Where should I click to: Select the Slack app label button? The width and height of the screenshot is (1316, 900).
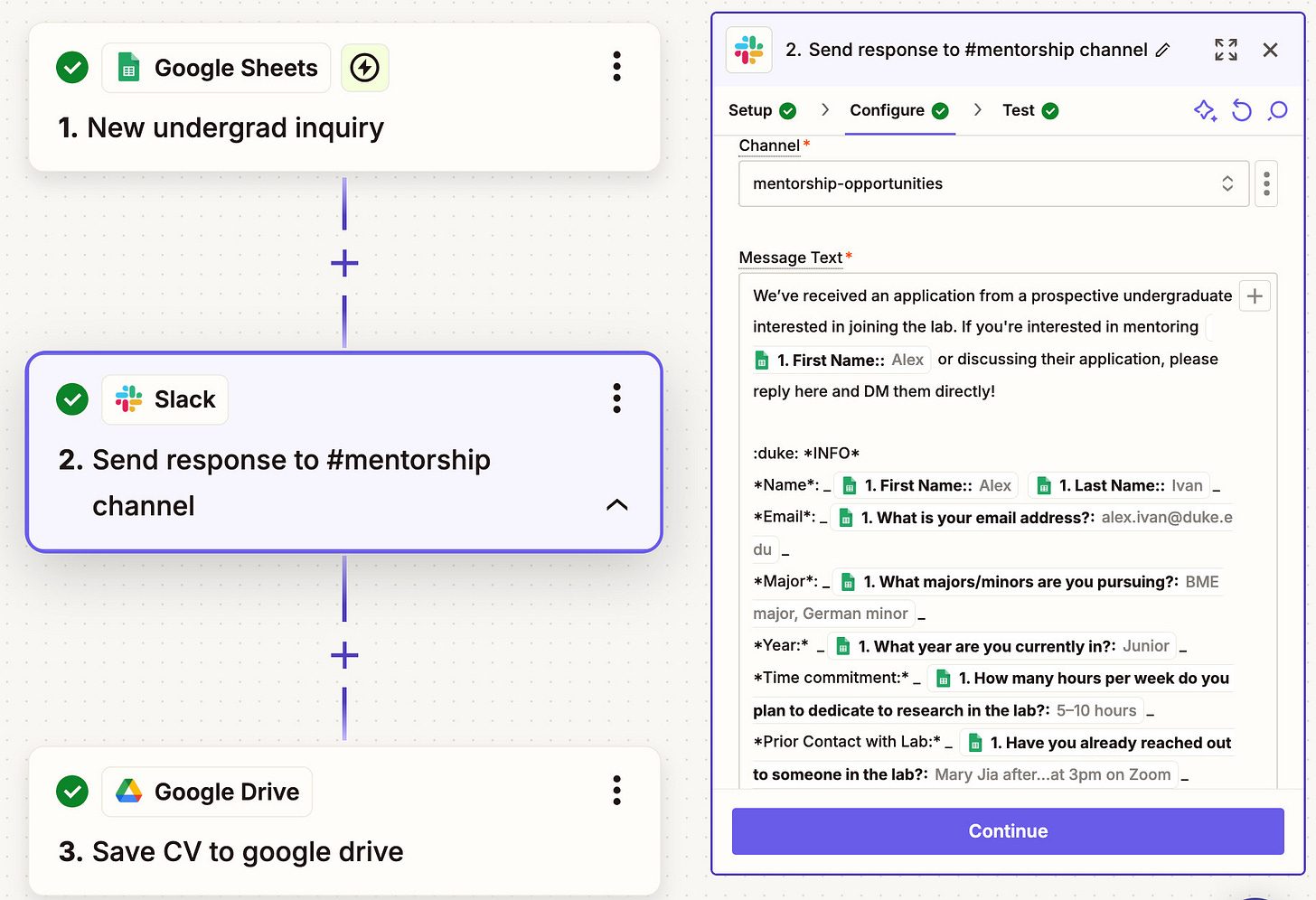pyautogui.click(x=165, y=399)
